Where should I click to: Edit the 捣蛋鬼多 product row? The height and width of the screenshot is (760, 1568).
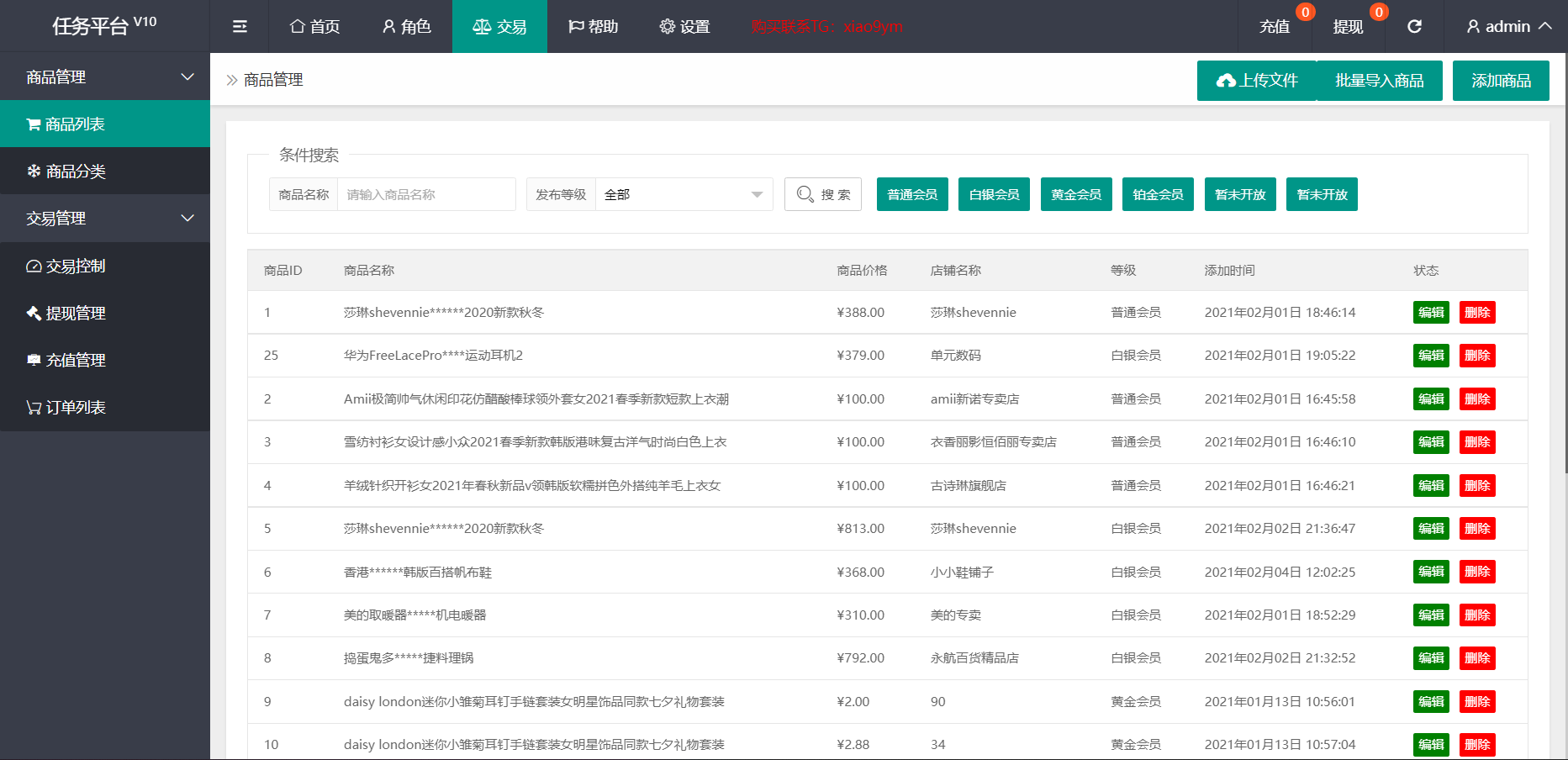point(1431,657)
